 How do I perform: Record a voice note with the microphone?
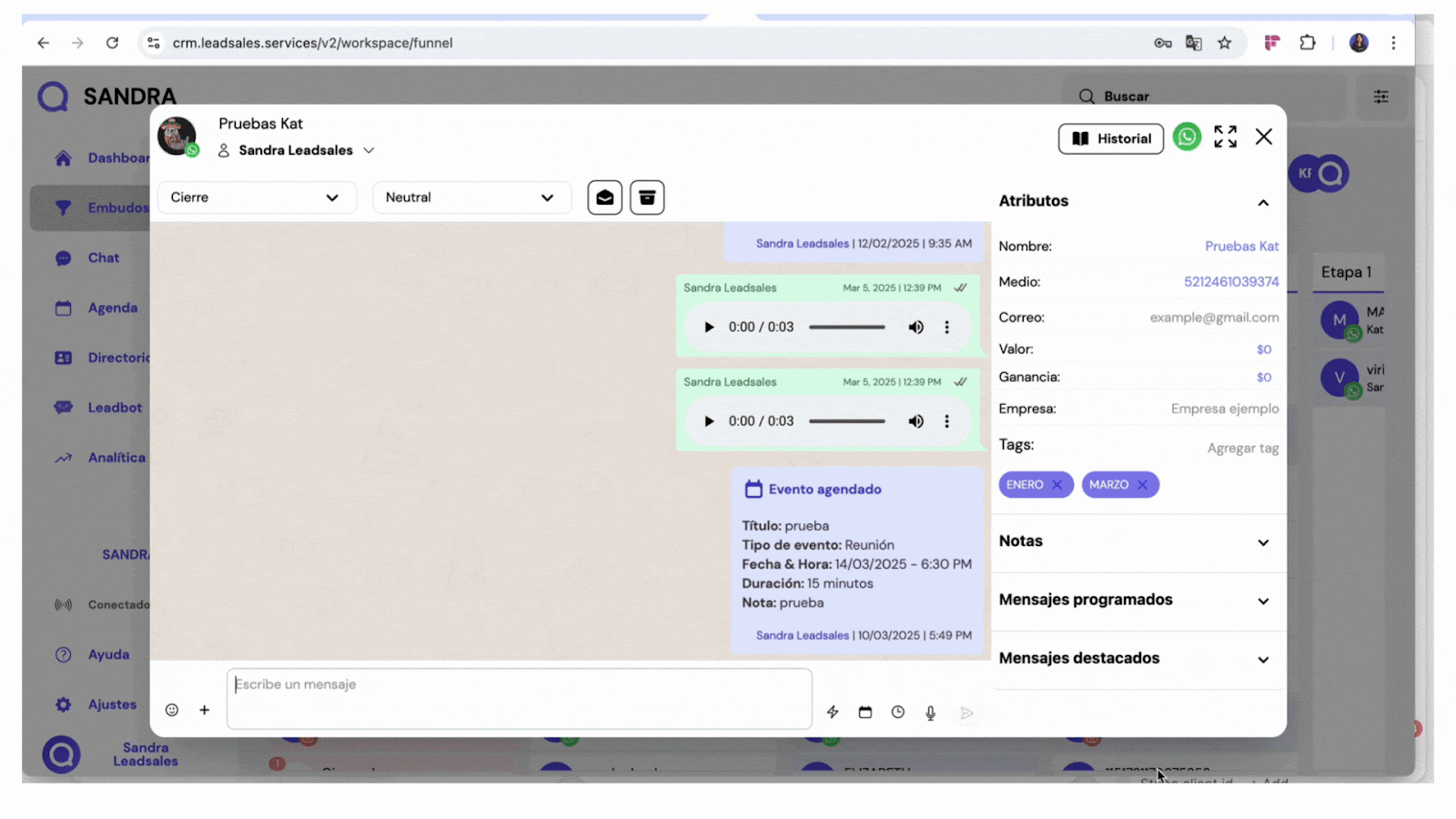pyautogui.click(x=930, y=713)
